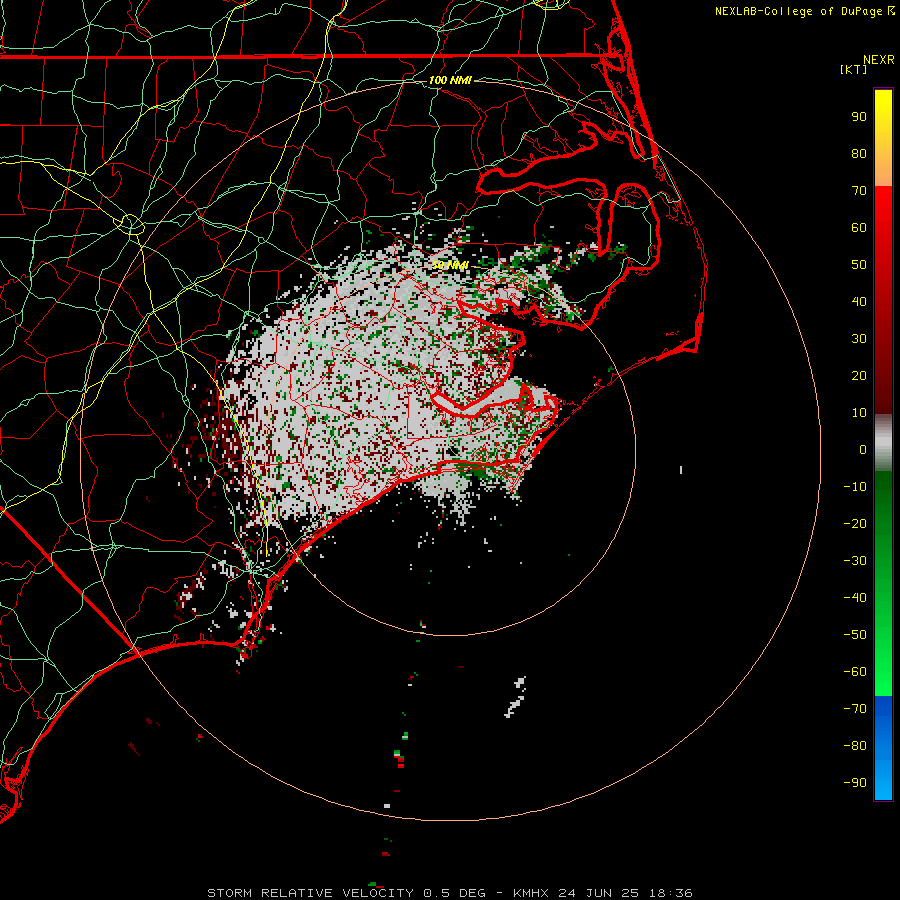Click the 10 value on velocity scale
900x900 pixels.
(x=859, y=413)
